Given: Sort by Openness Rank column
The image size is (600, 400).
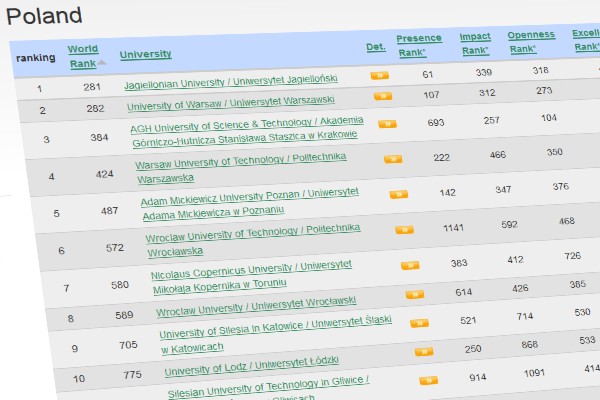Looking at the screenshot, I should pyautogui.click(x=531, y=42).
